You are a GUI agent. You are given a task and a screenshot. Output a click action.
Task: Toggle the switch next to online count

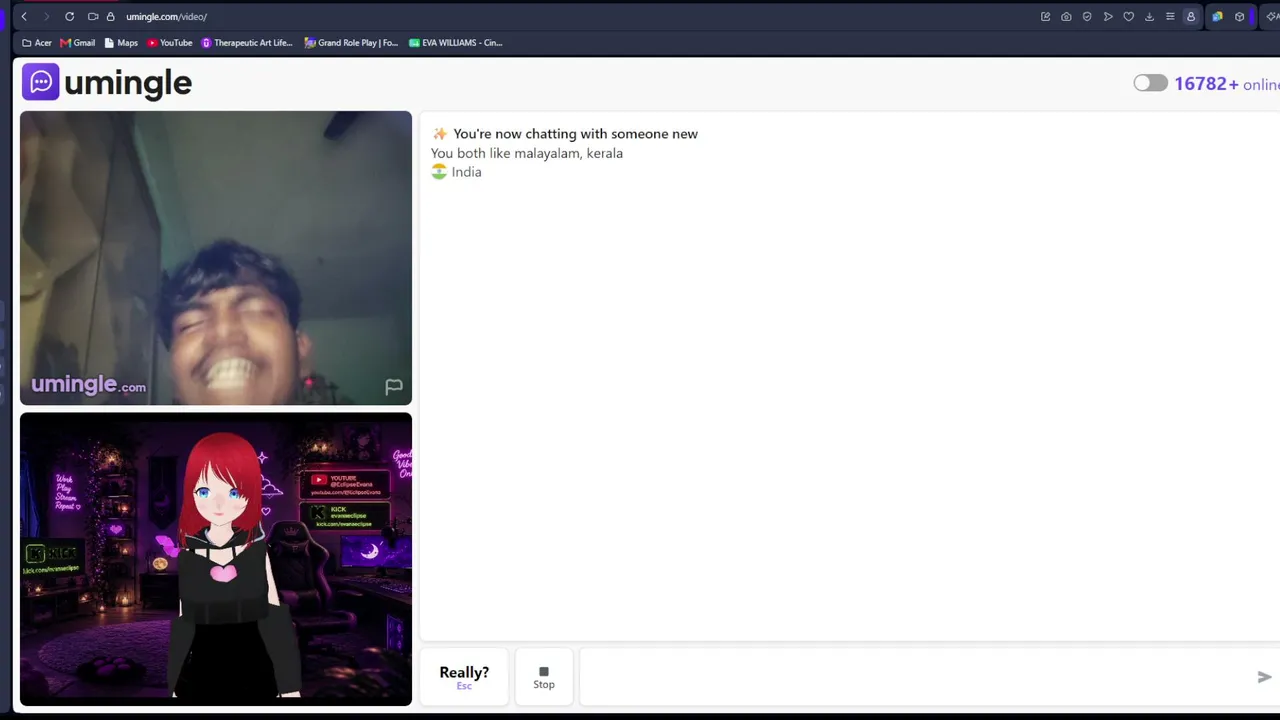tap(1150, 83)
